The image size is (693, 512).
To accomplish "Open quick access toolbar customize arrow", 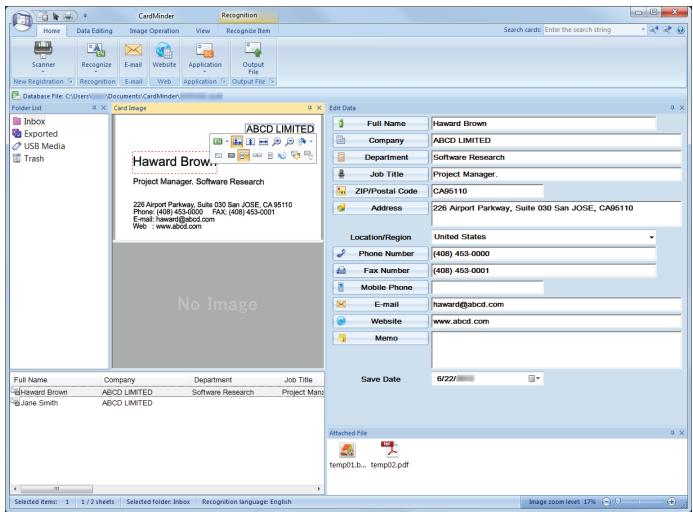I will coord(85,17).
